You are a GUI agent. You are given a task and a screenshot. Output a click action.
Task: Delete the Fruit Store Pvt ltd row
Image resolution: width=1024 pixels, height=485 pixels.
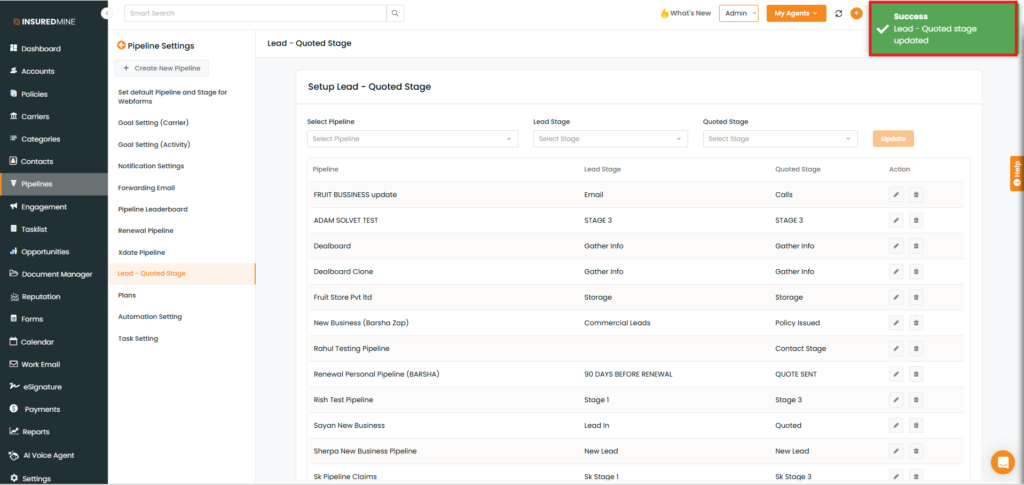(916, 297)
